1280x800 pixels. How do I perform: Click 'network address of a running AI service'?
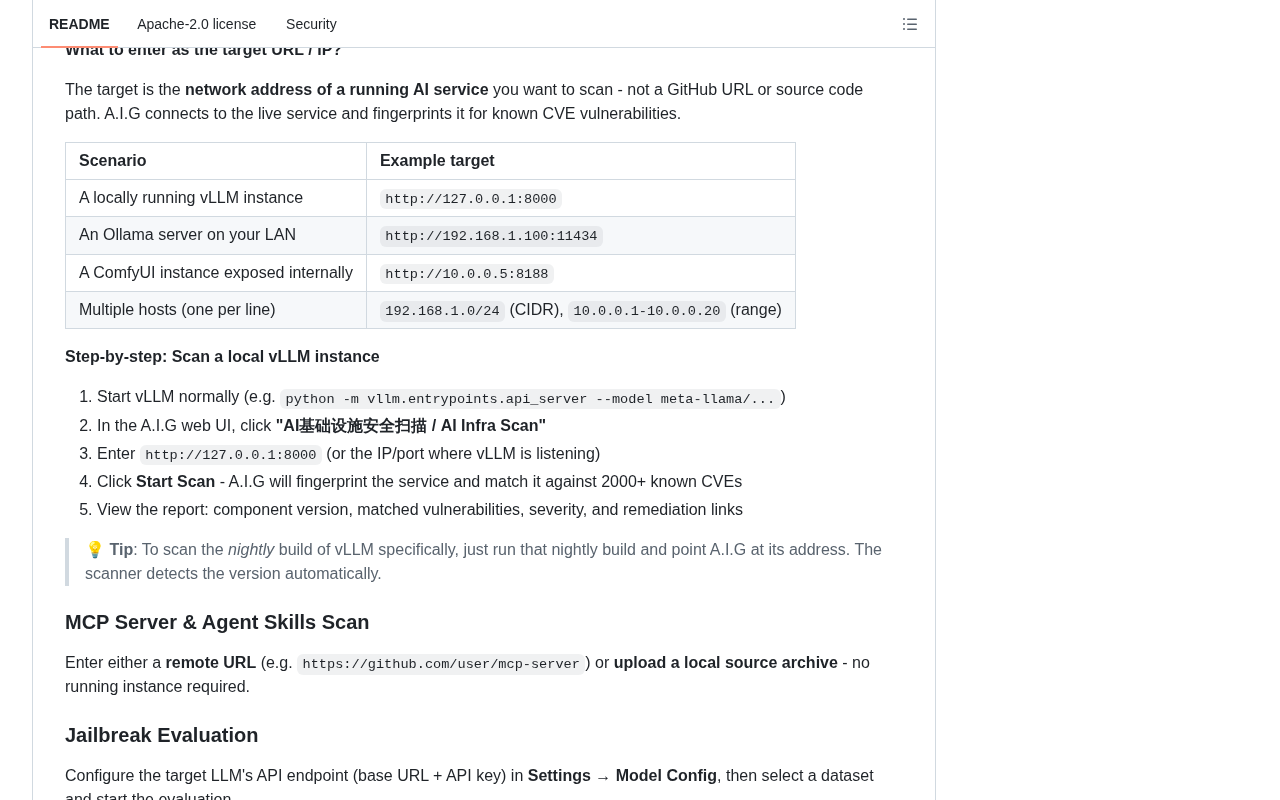(337, 89)
